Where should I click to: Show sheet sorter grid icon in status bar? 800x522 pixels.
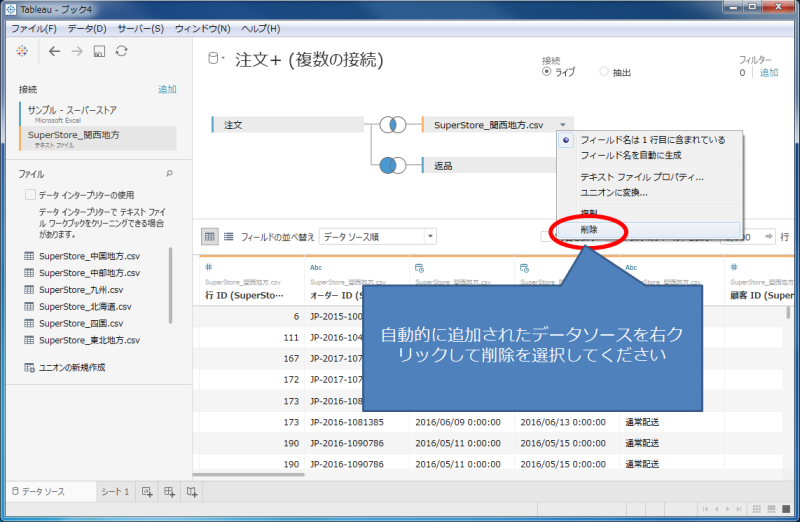(757, 509)
